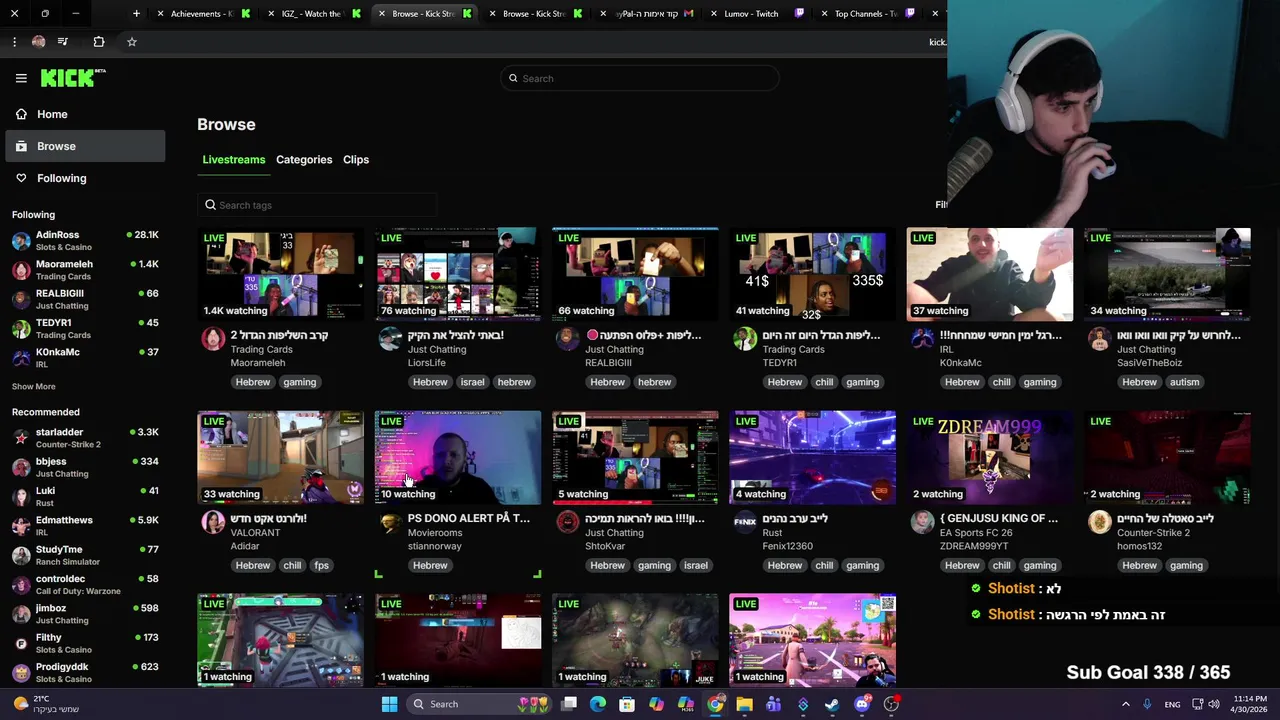Click the autism tag on SasiVeTheBoiz card

click(x=1184, y=382)
